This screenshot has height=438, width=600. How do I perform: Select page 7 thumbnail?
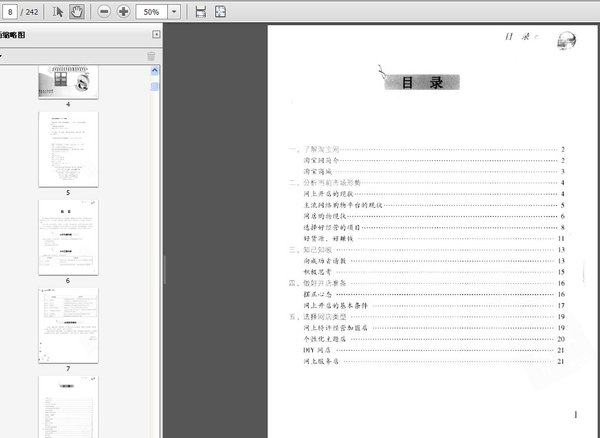coord(68,325)
